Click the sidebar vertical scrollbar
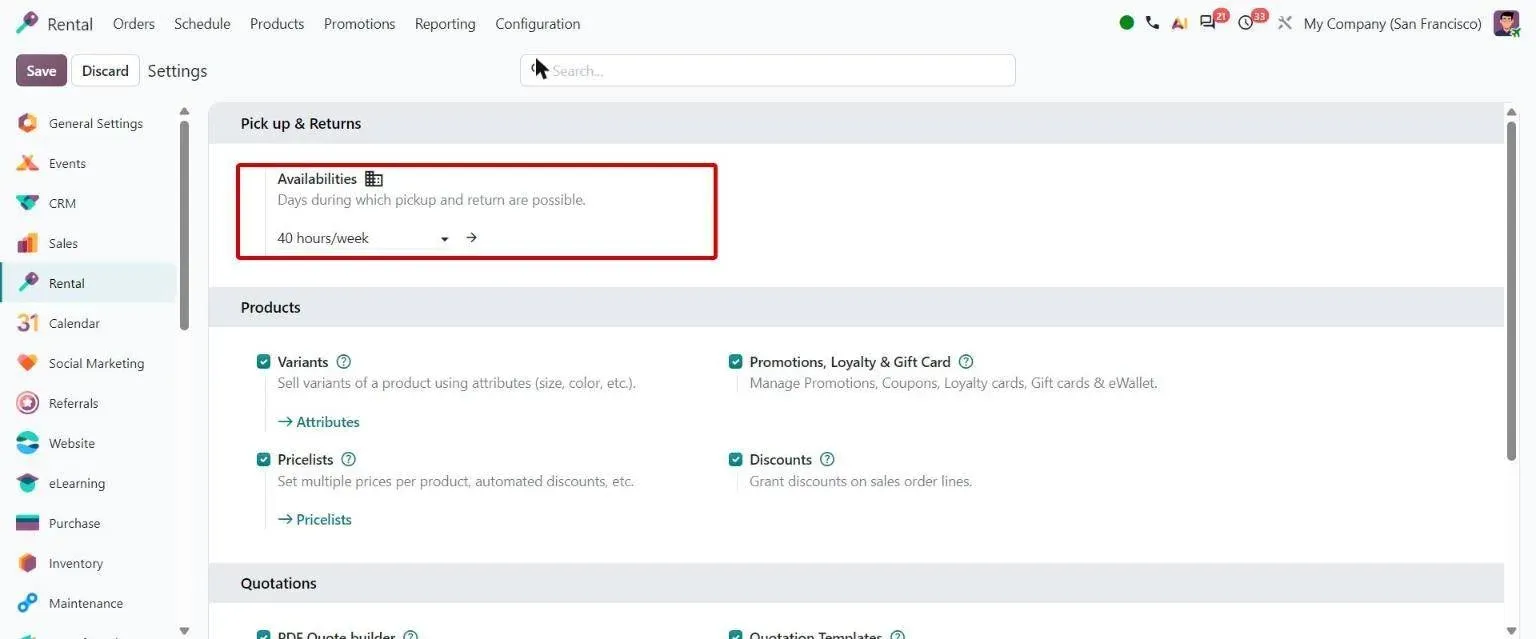This screenshot has height=639, width=1536. point(184,225)
